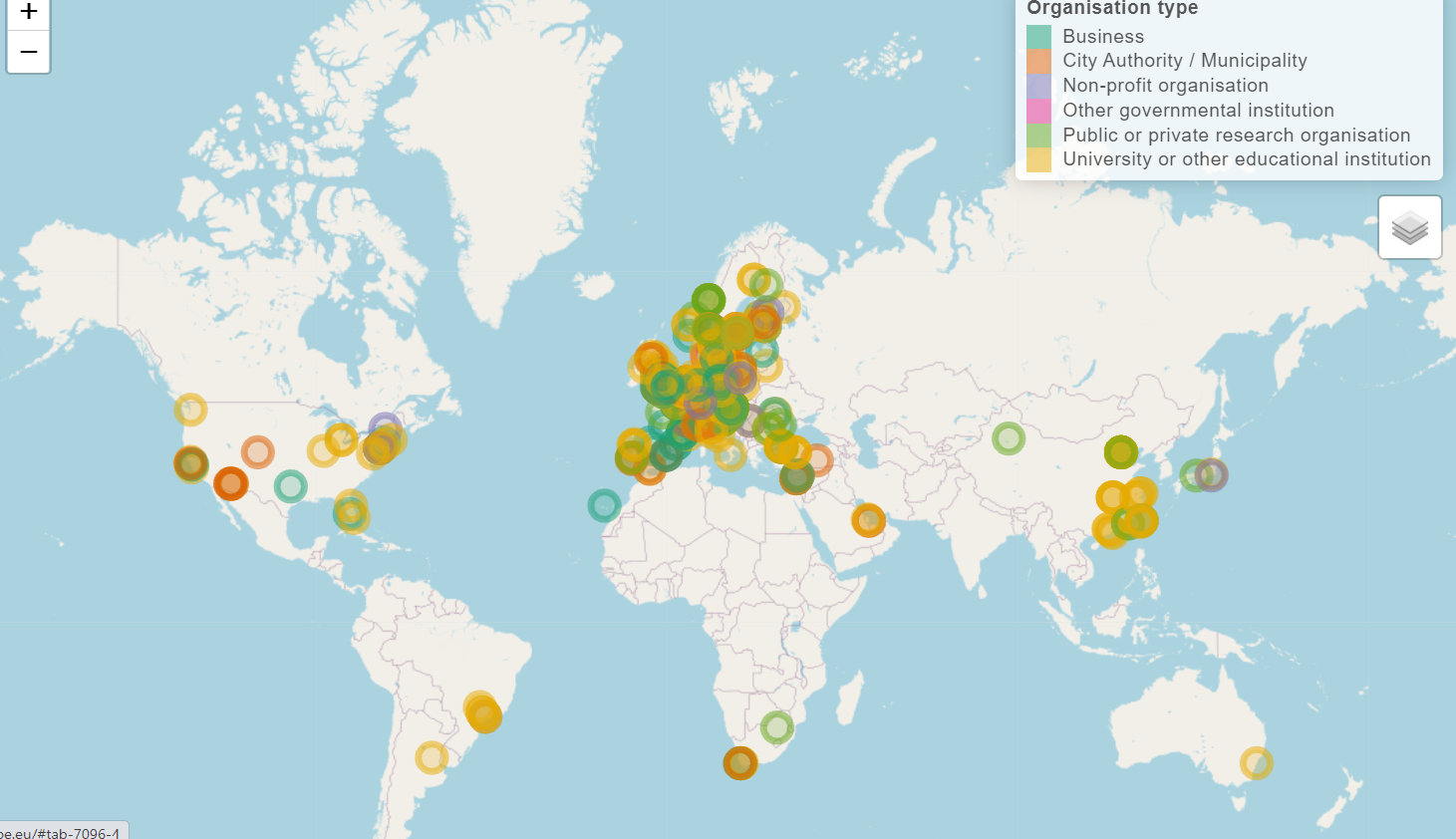
Task: Open the map layers control
Action: [1410, 227]
